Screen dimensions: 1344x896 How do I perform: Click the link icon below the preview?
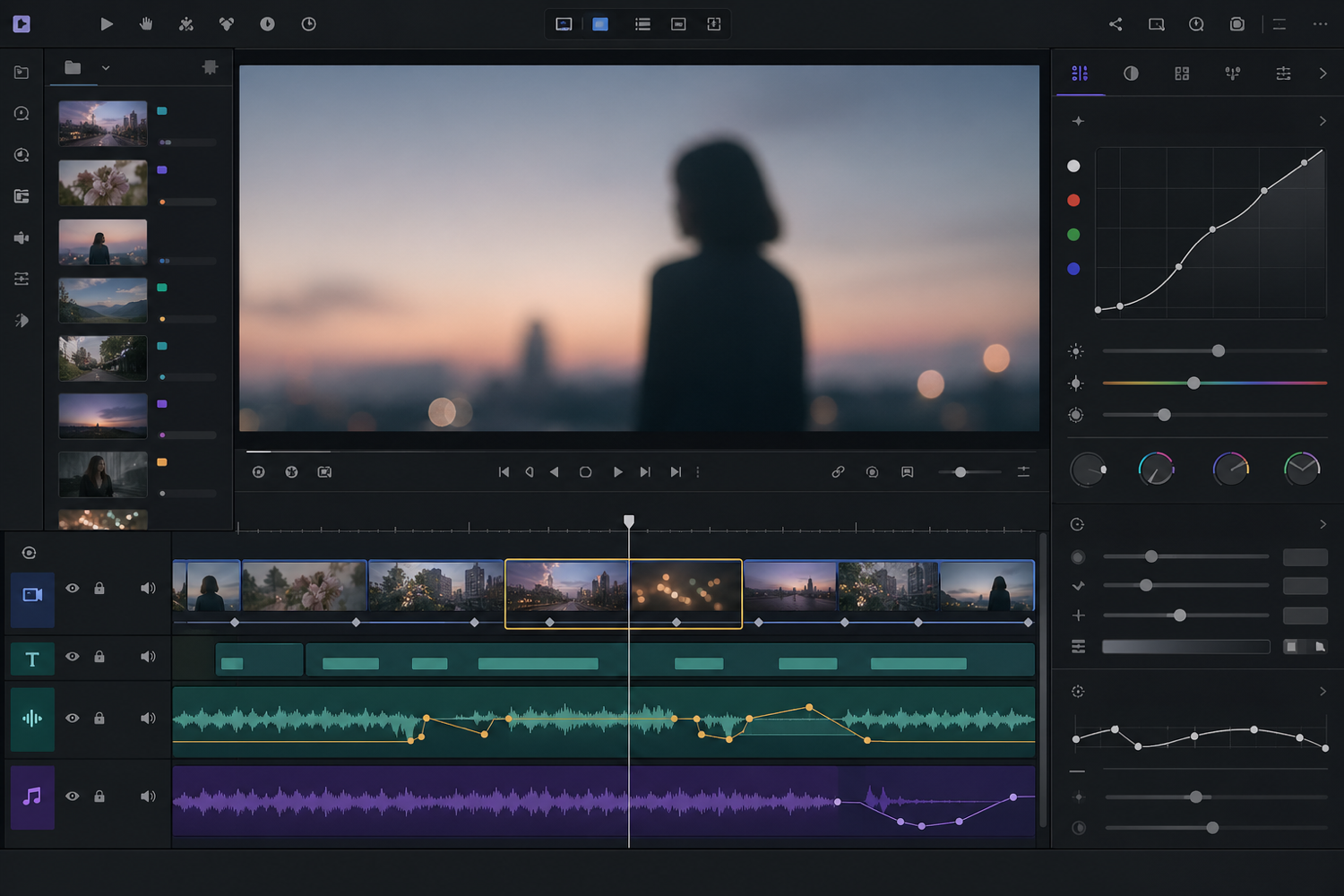[838, 472]
